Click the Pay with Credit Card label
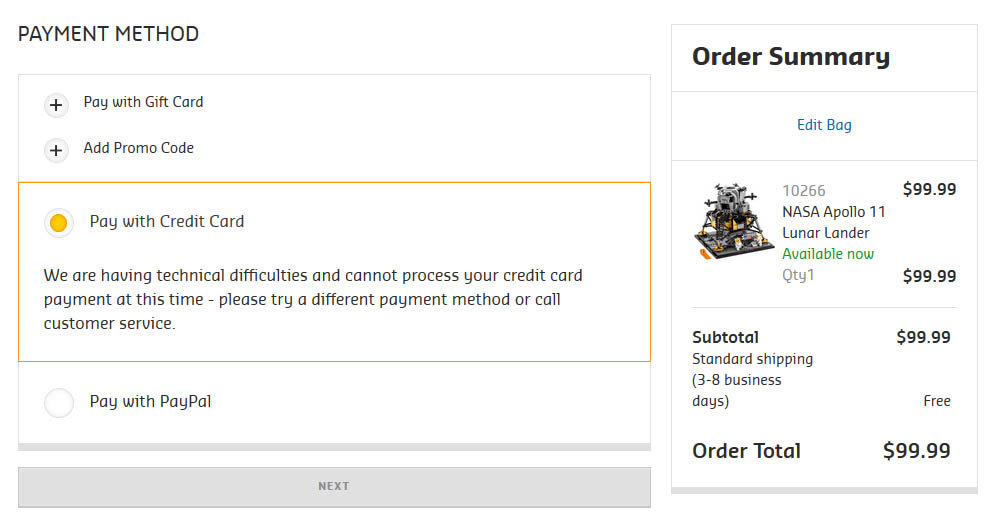The width and height of the screenshot is (989, 521). (167, 221)
